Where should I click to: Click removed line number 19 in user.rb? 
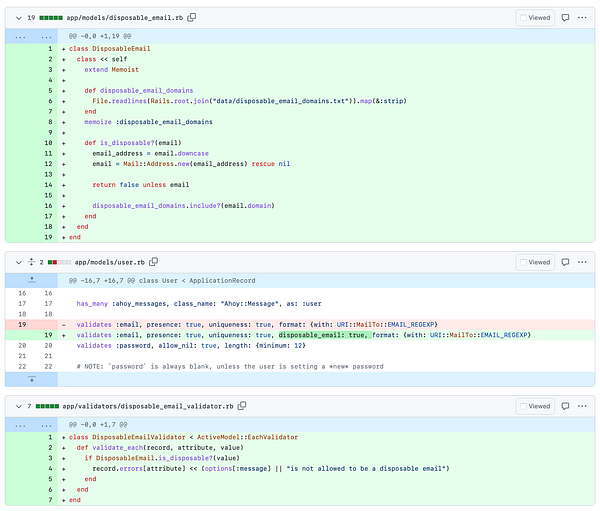(20, 324)
